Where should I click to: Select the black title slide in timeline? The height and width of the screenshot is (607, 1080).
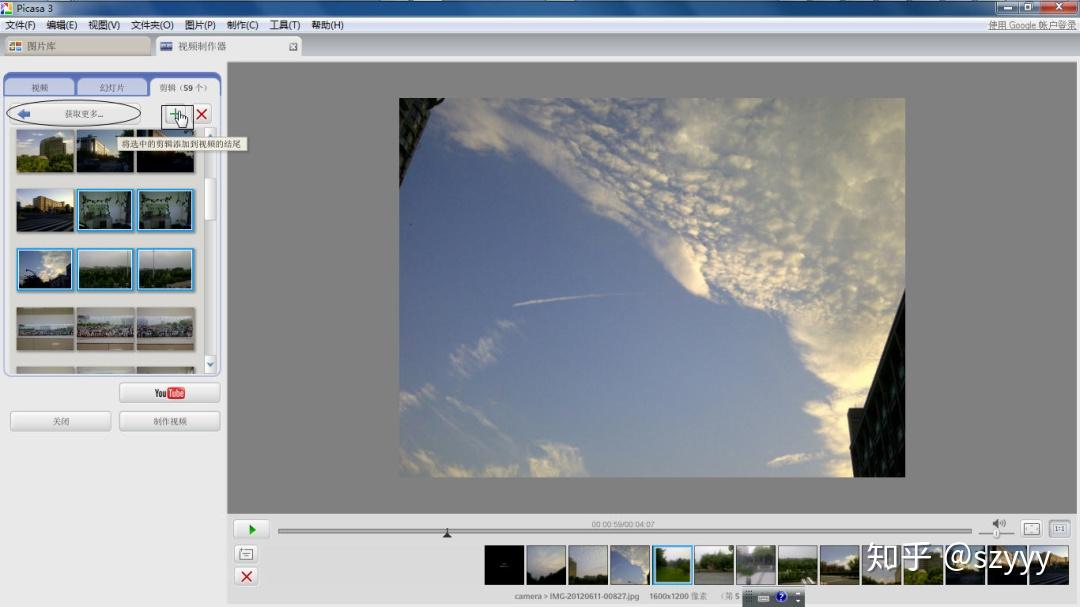(x=504, y=565)
